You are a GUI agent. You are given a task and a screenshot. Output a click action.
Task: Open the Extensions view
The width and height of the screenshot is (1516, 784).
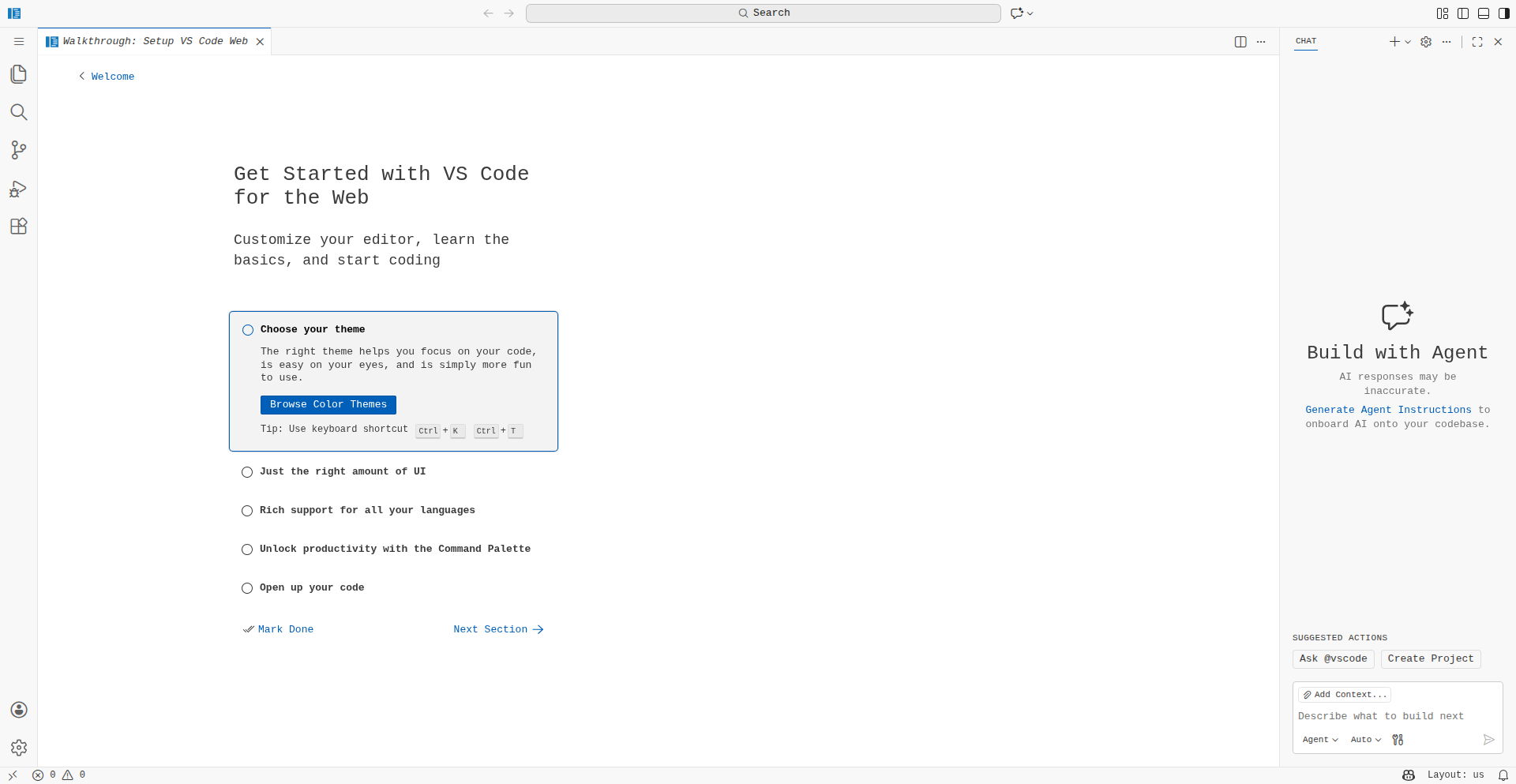pos(19,227)
